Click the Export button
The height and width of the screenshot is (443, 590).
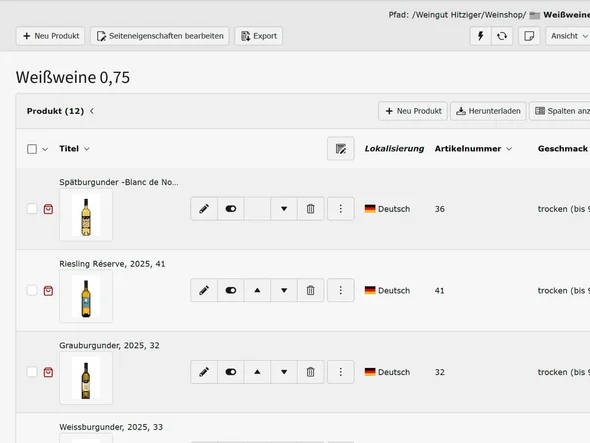click(259, 36)
